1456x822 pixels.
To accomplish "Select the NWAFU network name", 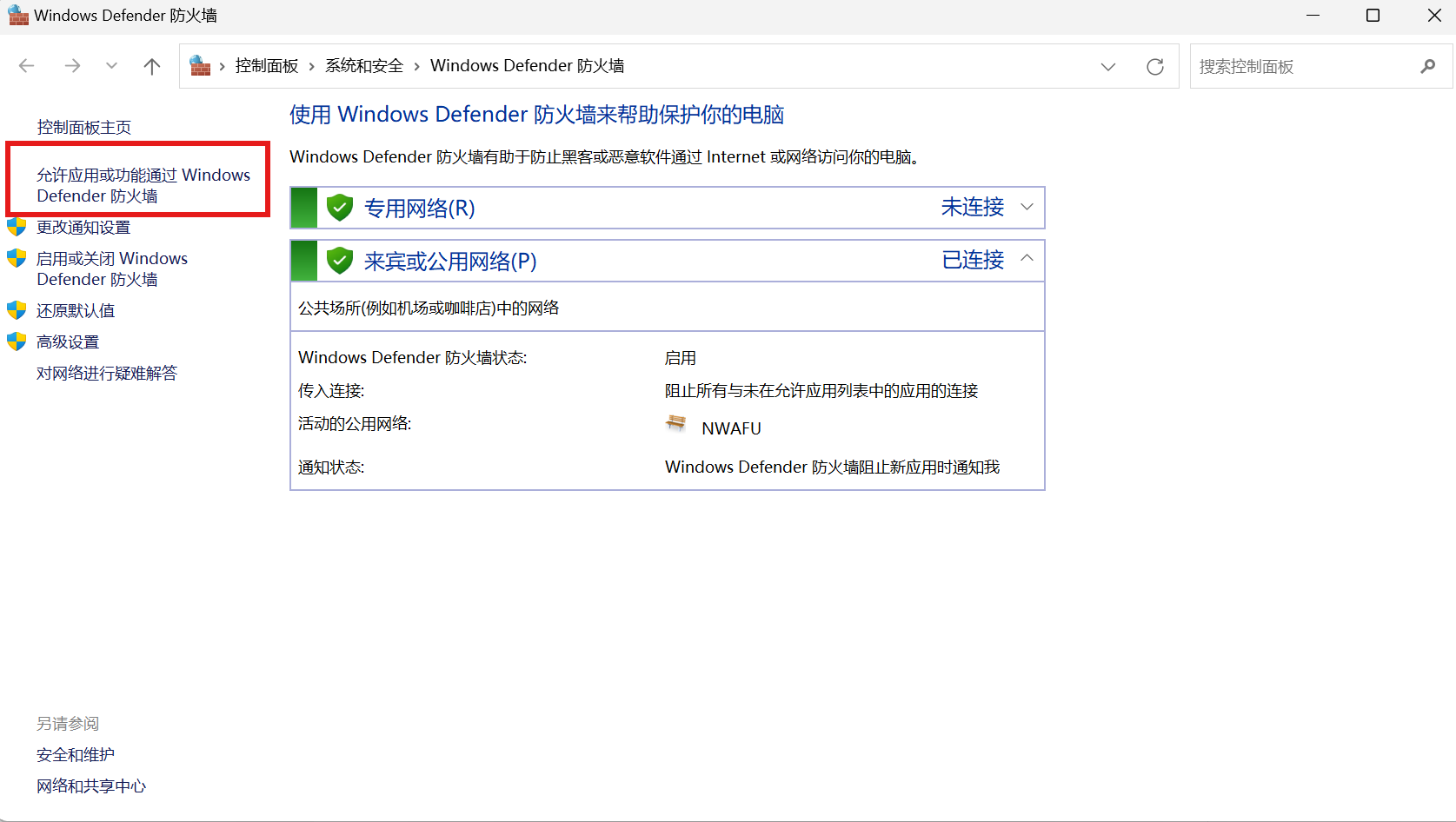I will pos(732,428).
